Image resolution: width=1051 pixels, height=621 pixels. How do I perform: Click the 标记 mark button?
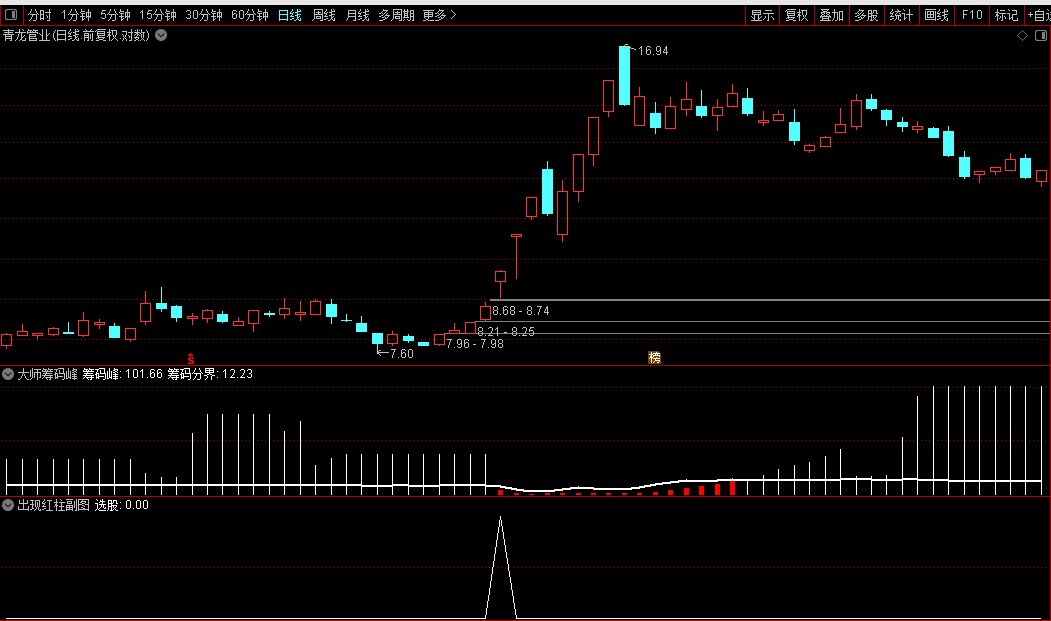point(1006,15)
